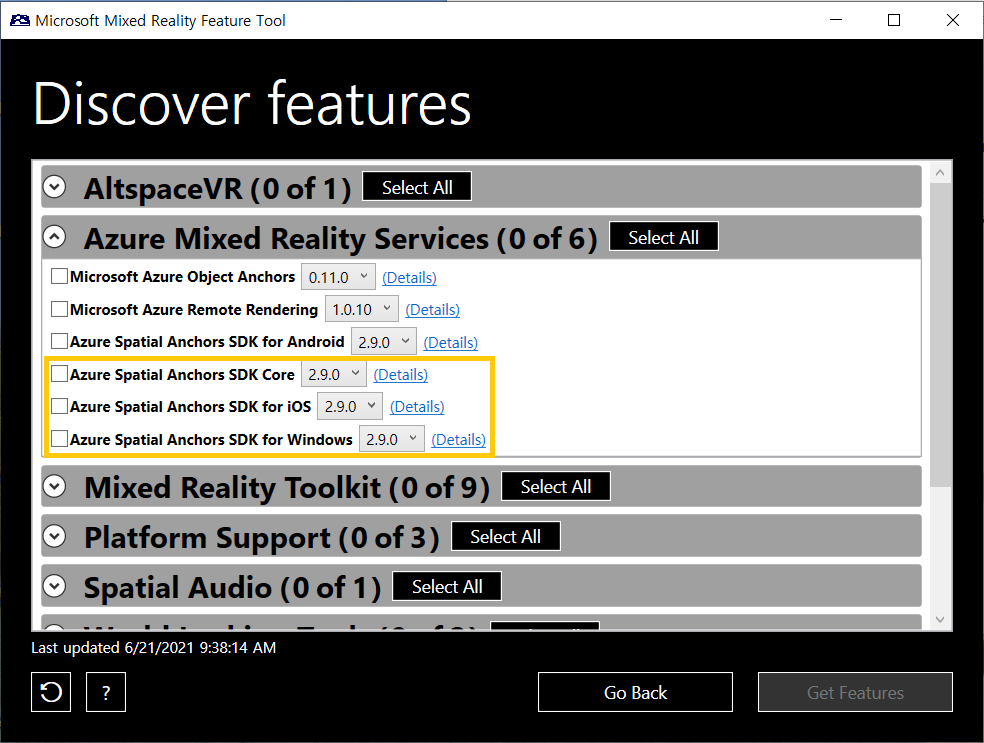Click the scrollbar down arrow

(940, 619)
